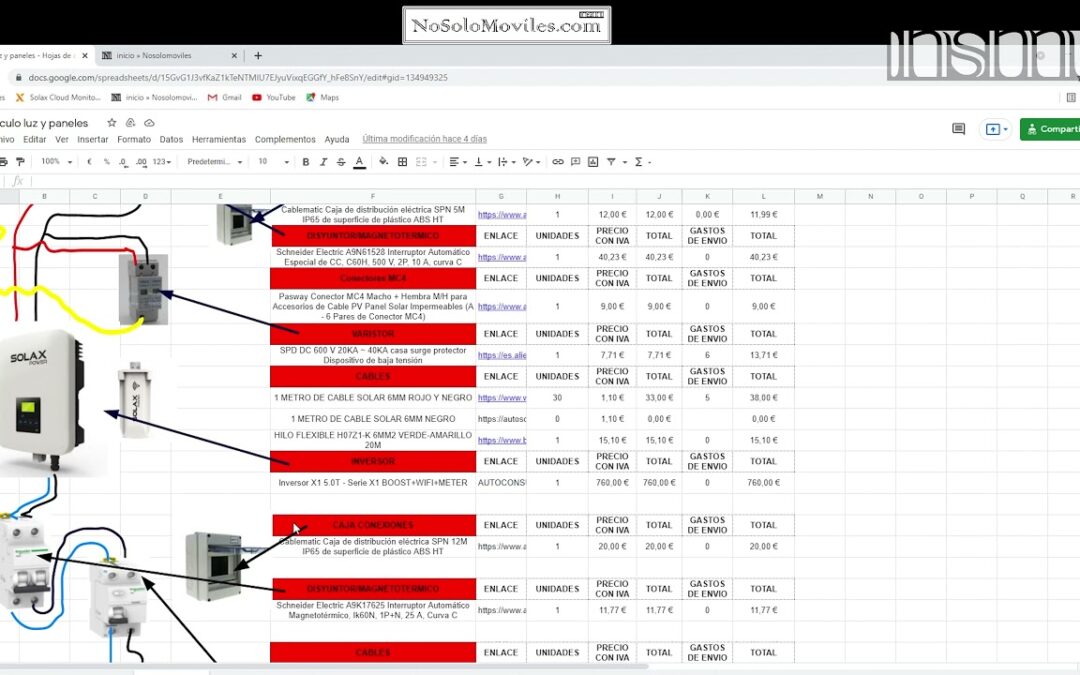Open the functions (sigma) menu
The height and width of the screenshot is (675, 1080).
pos(642,162)
